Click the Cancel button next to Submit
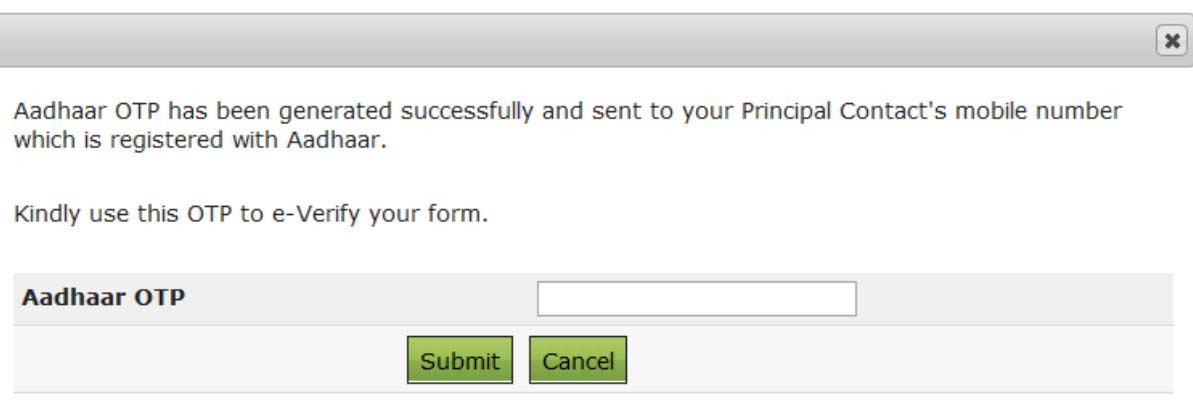The image size is (1193, 419). [578, 361]
